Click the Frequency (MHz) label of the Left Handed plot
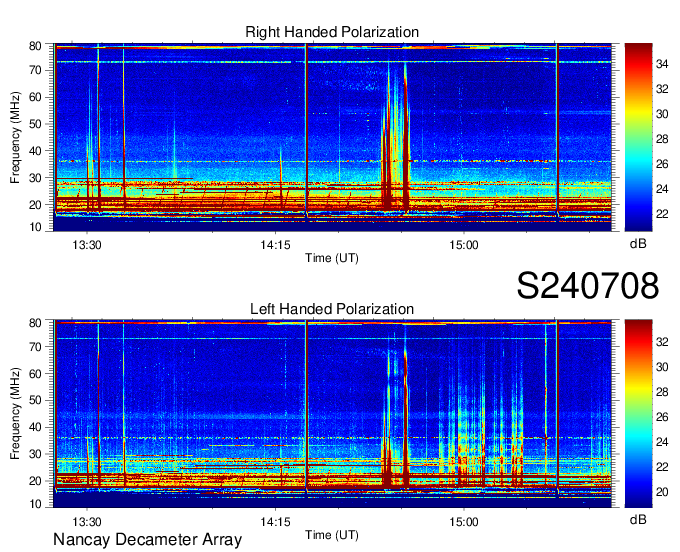The width and height of the screenshot is (680, 552). [x=15, y=414]
